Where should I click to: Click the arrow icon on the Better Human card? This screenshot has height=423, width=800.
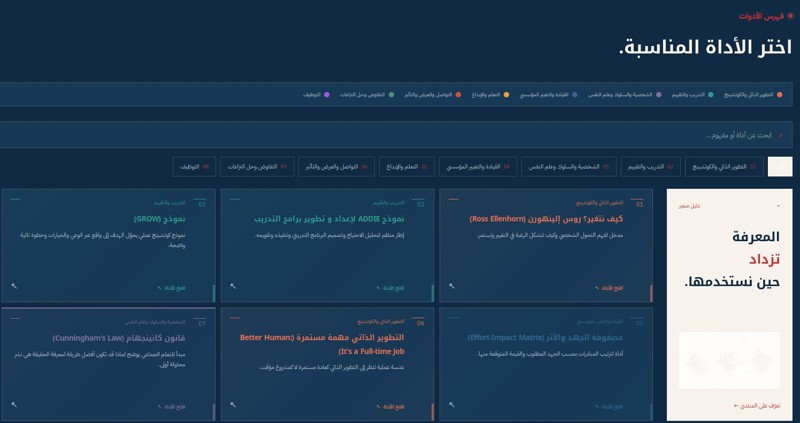pyautogui.click(x=233, y=405)
